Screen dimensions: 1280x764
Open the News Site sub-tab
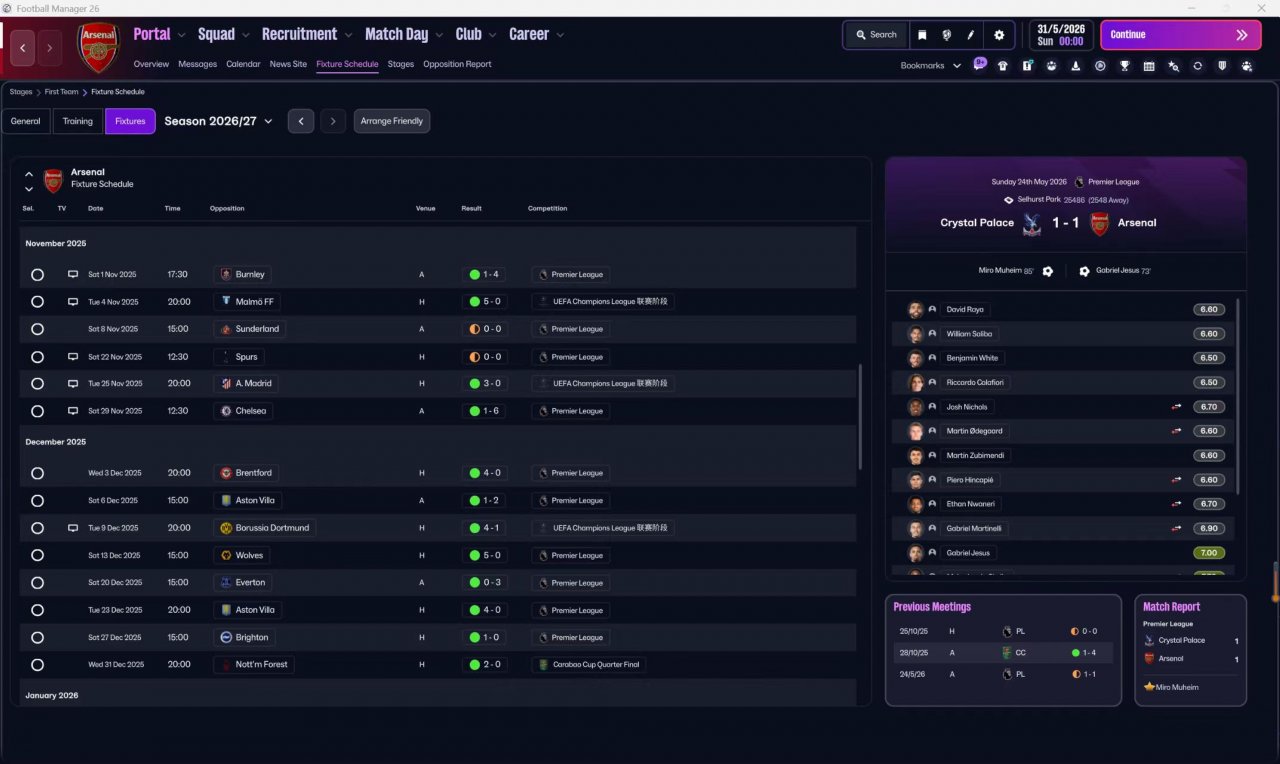click(288, 64)
